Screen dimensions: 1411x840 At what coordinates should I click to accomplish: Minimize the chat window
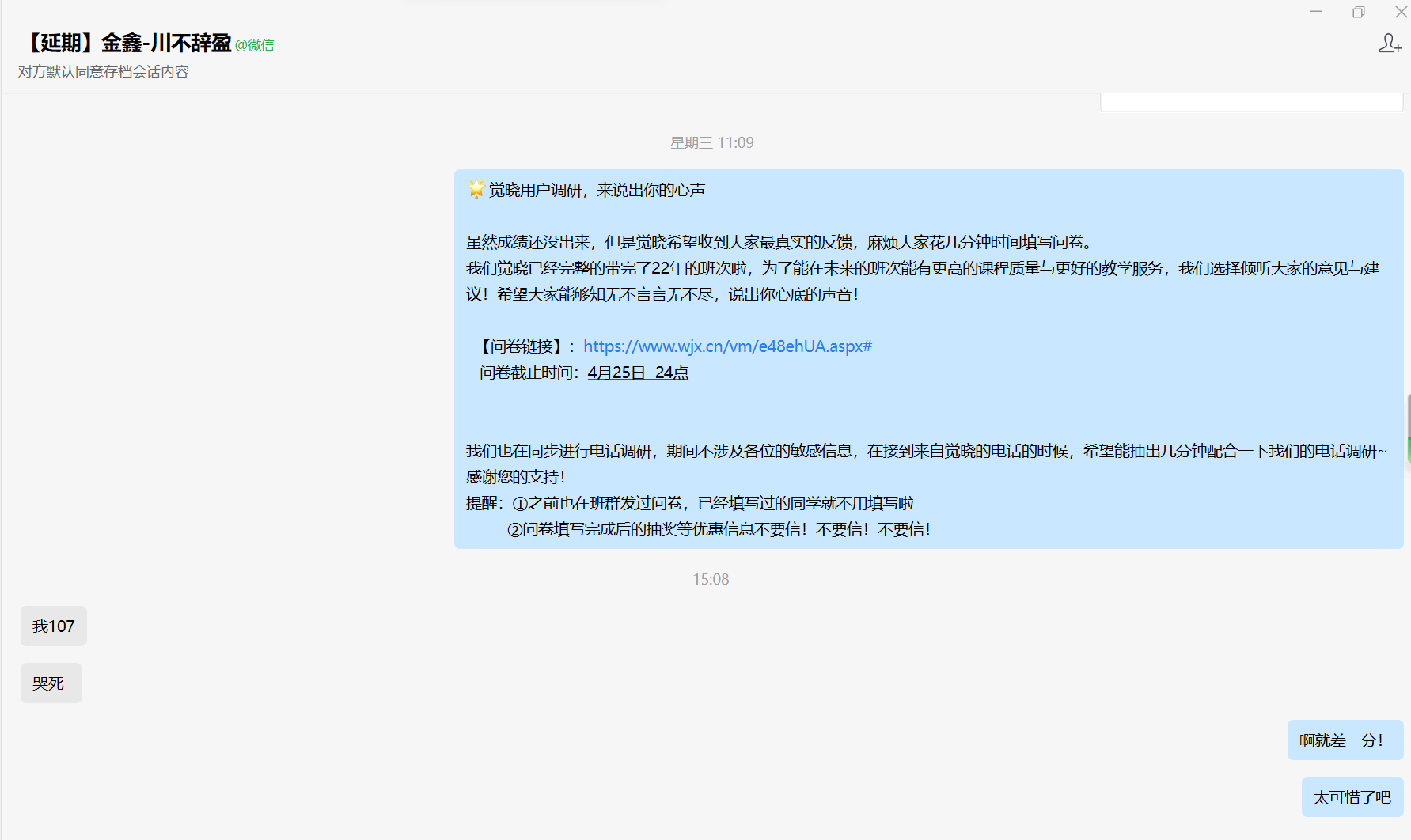pyautogui.click(x=1316, y=12)
